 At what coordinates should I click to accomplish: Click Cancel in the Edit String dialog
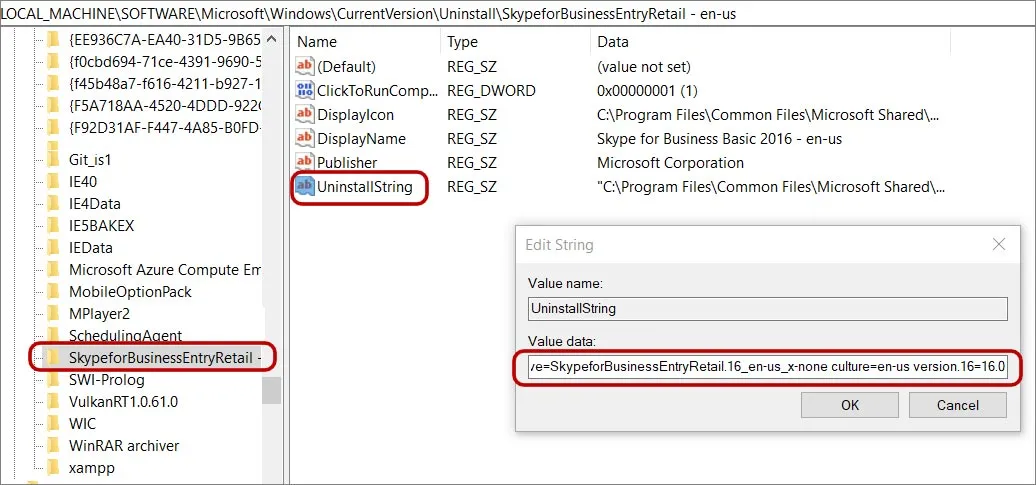click(x=957, y=405)
